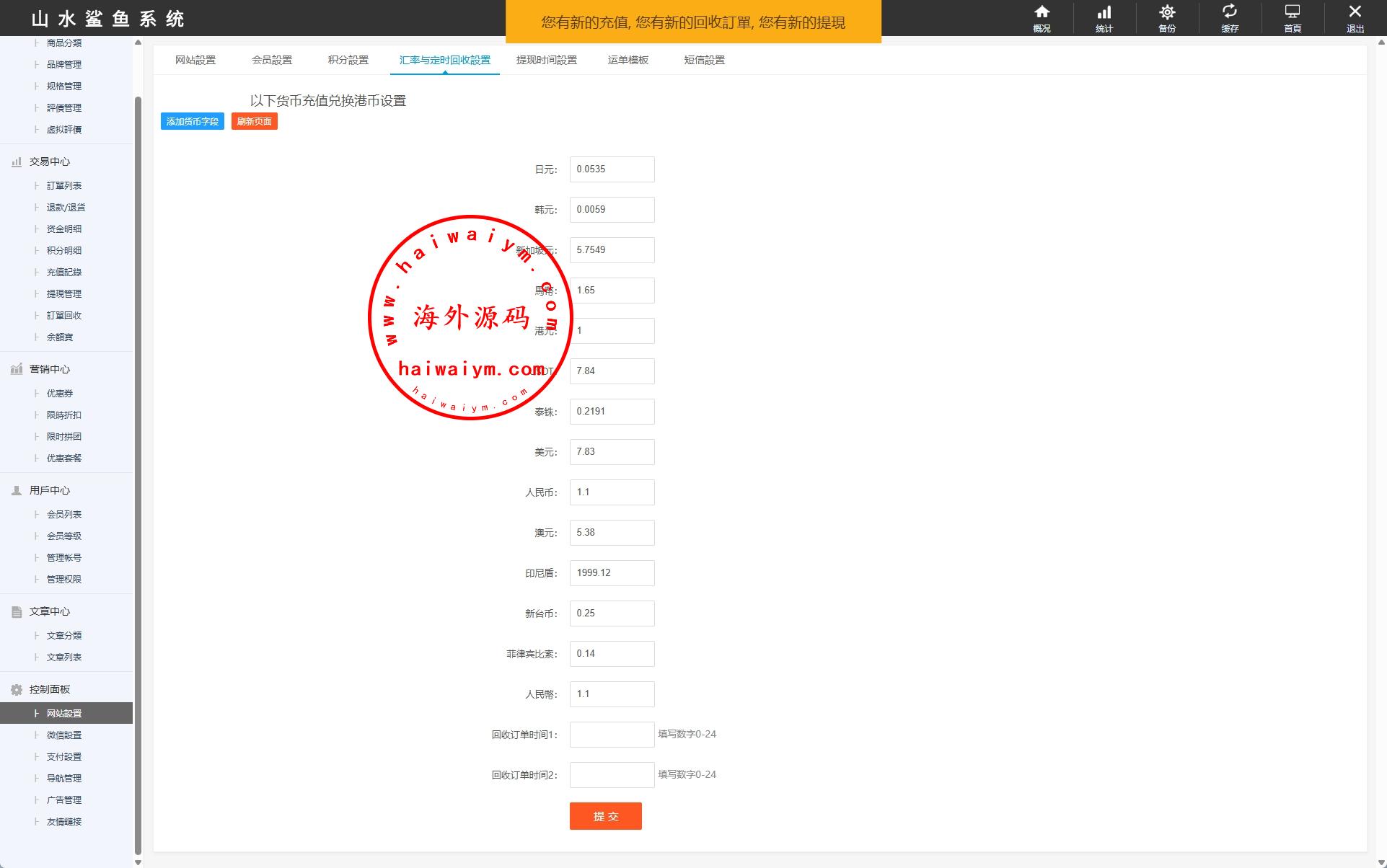The image size is (1387, 868).
Task: Click the 添加货币字段 button
Action: click(x=192, y=121)
